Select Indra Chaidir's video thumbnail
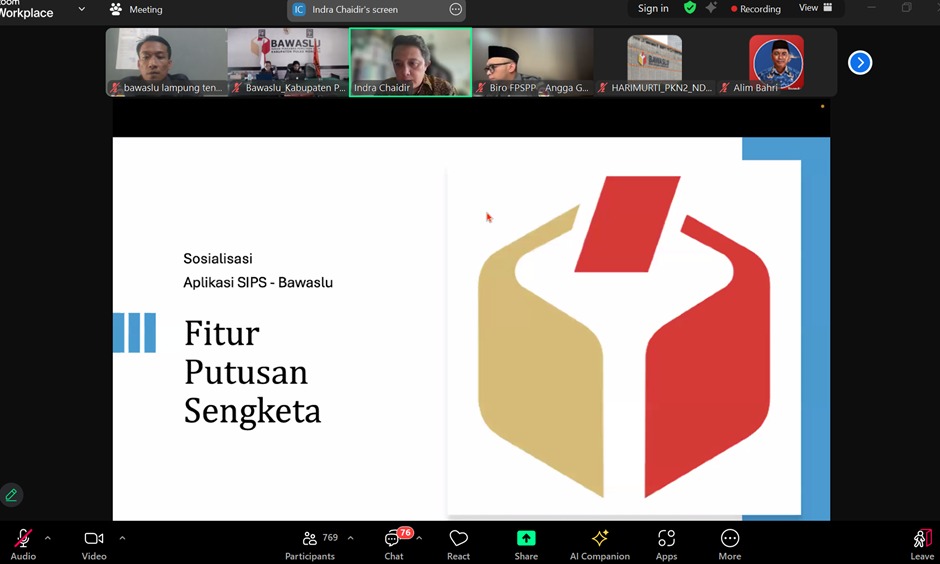This screenshot has height=564, width=940. point(411,62)
